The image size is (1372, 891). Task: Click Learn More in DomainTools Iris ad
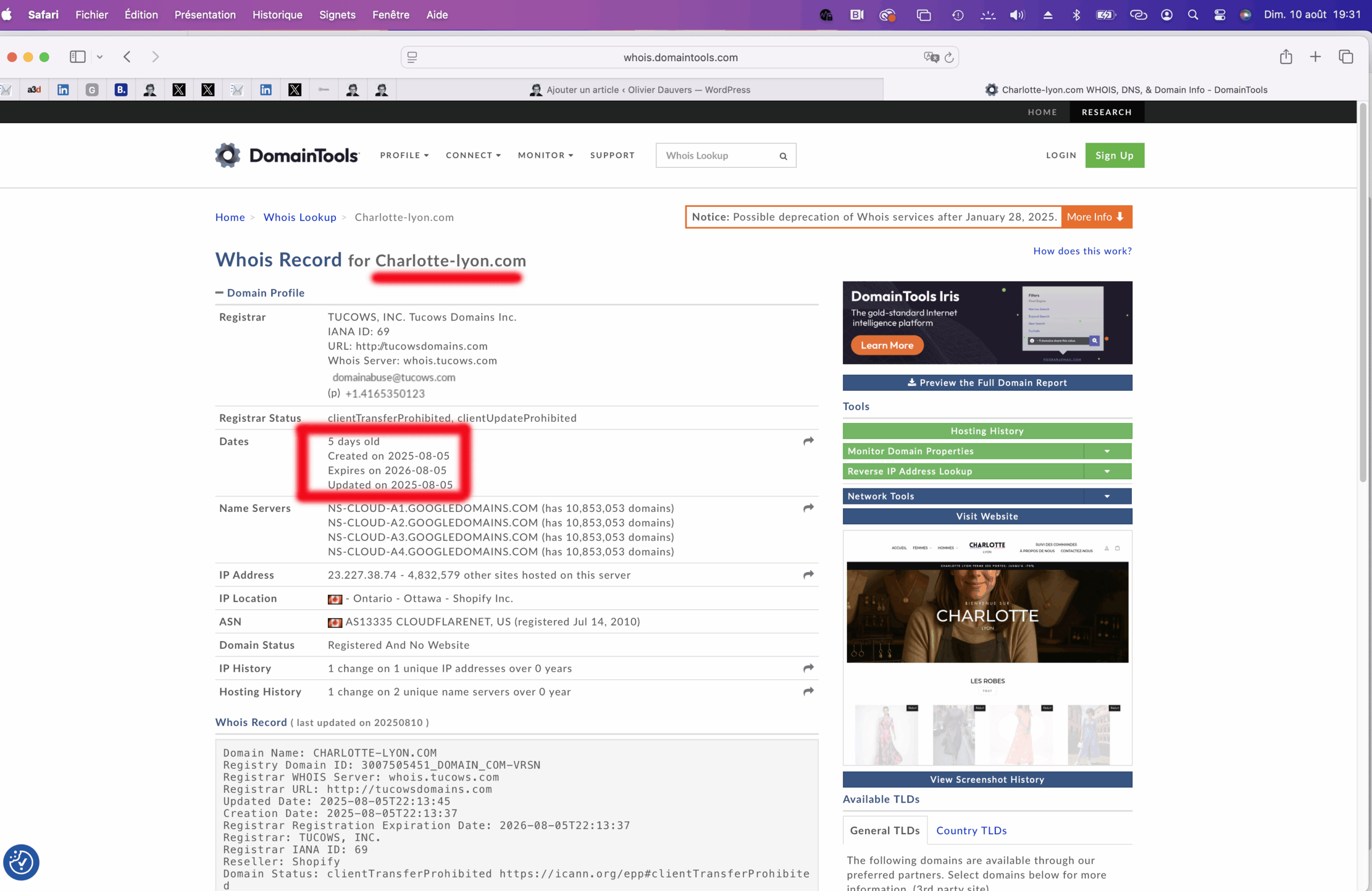pos(886,345)
